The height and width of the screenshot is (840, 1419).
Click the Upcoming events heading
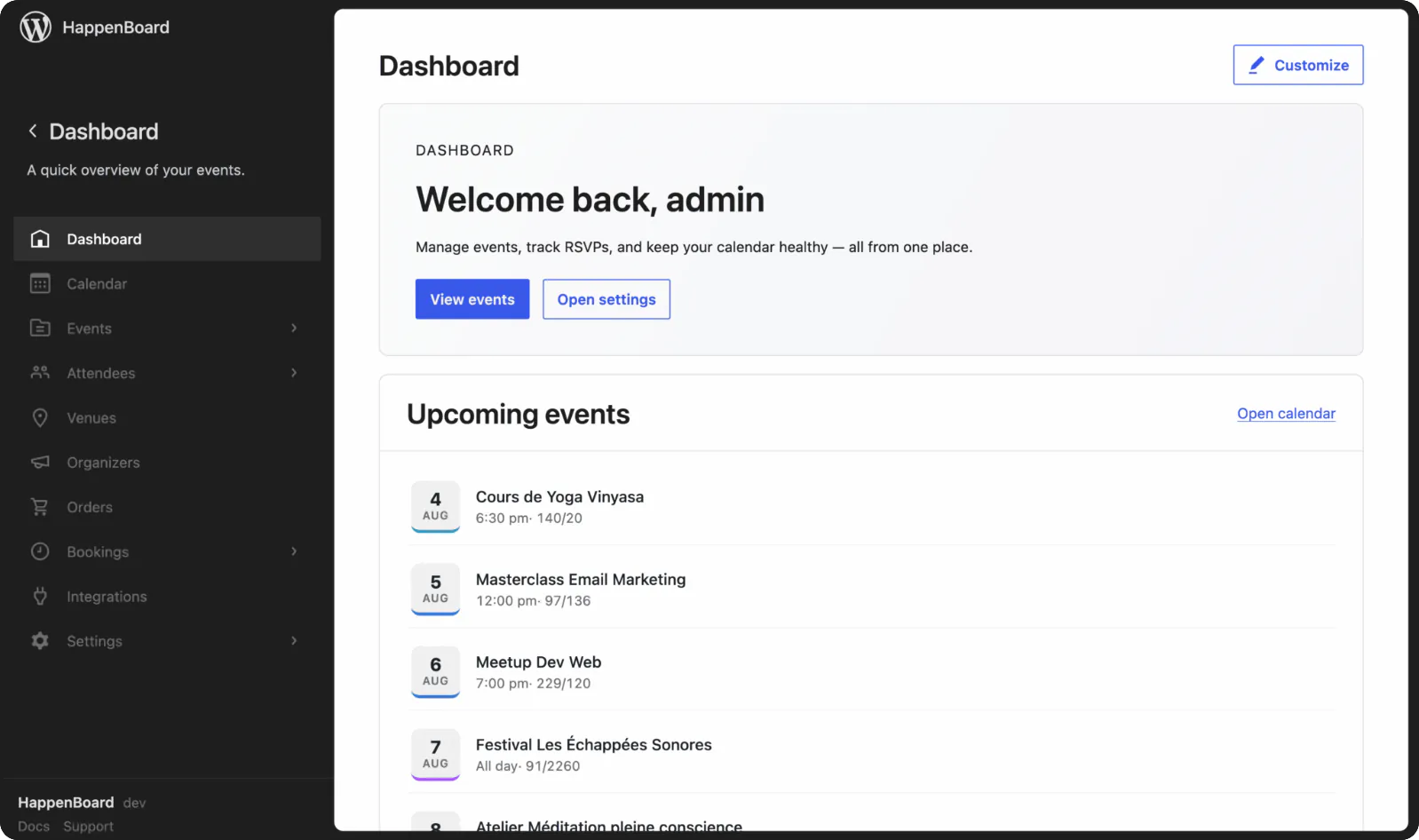519,415
